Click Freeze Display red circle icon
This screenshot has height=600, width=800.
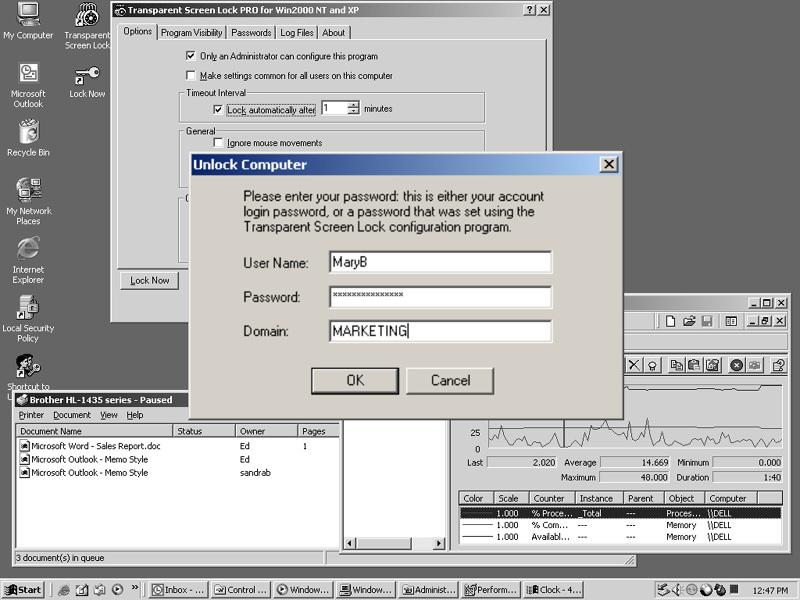tap(736, 365)
